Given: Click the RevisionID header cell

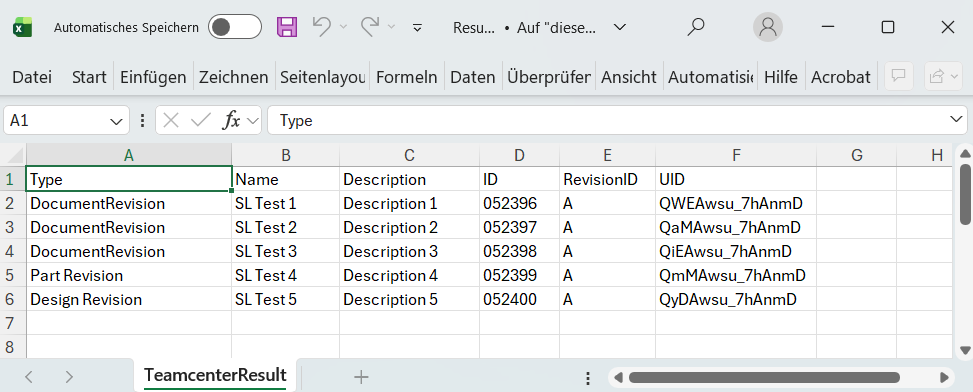Looking at the screenshot, I should (x=608, y=180).
